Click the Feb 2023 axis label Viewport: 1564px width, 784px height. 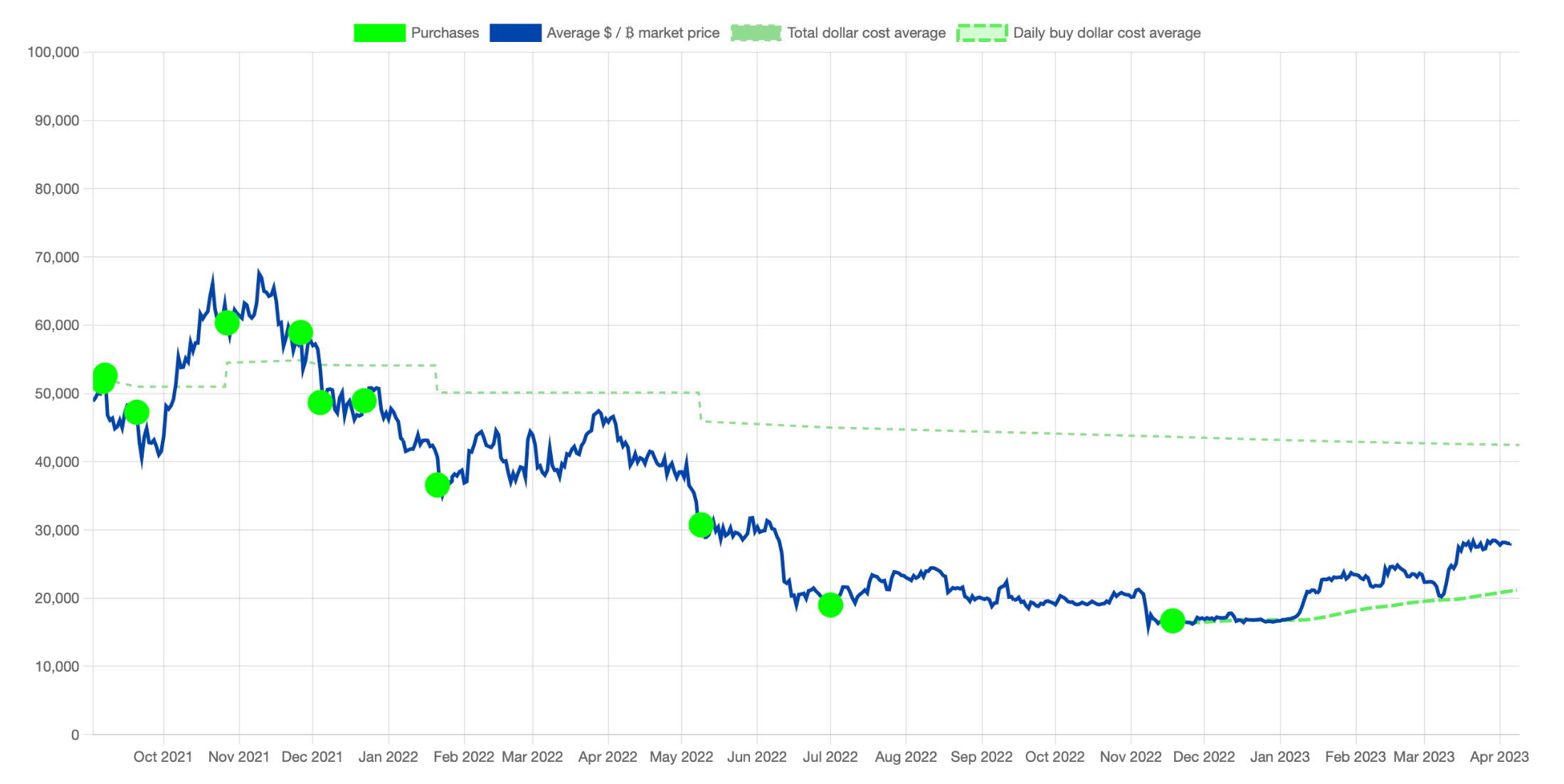[1356, 757]
